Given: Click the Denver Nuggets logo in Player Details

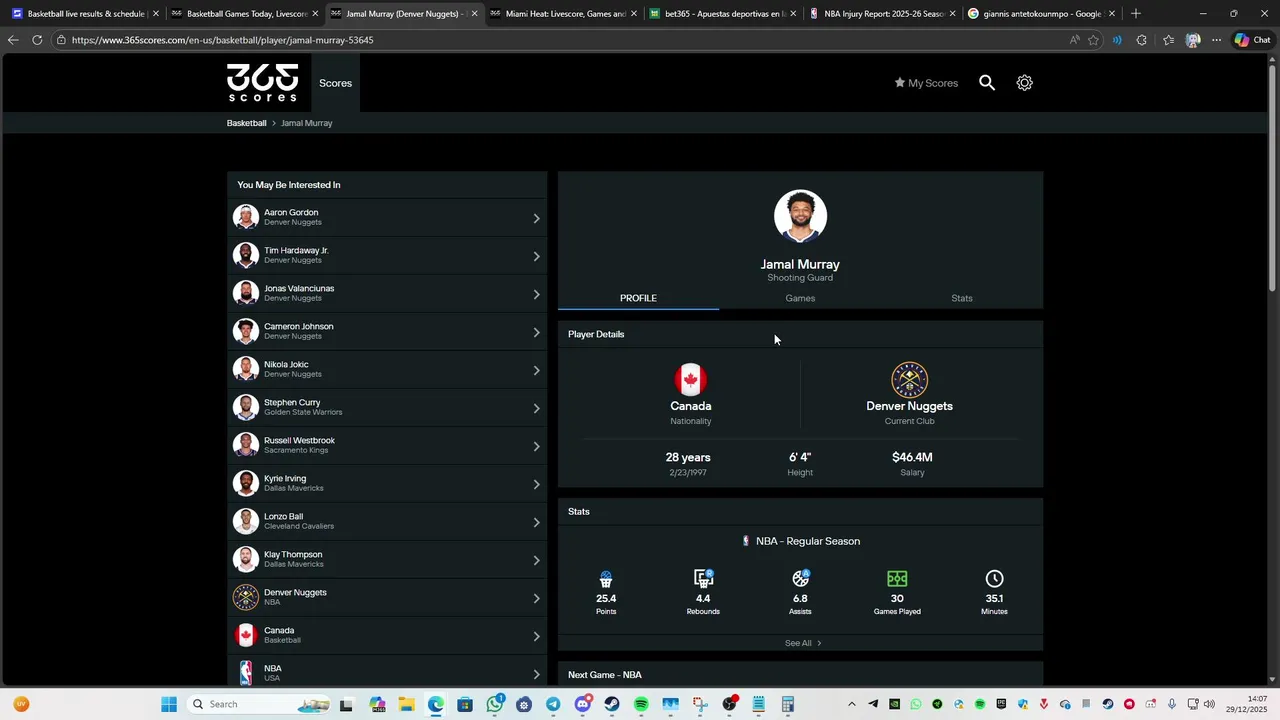Looking at the screenshot, I should 909,380.
